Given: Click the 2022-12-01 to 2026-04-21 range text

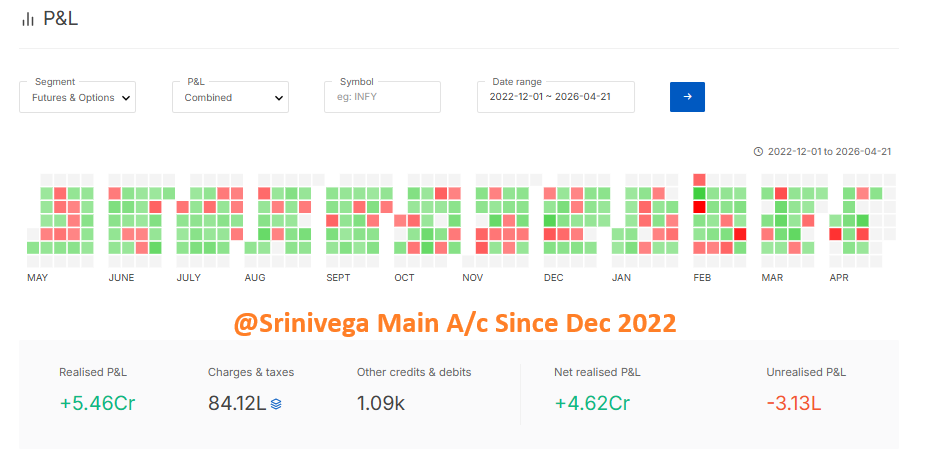Looking at the screenshot, I should (829, 151).
